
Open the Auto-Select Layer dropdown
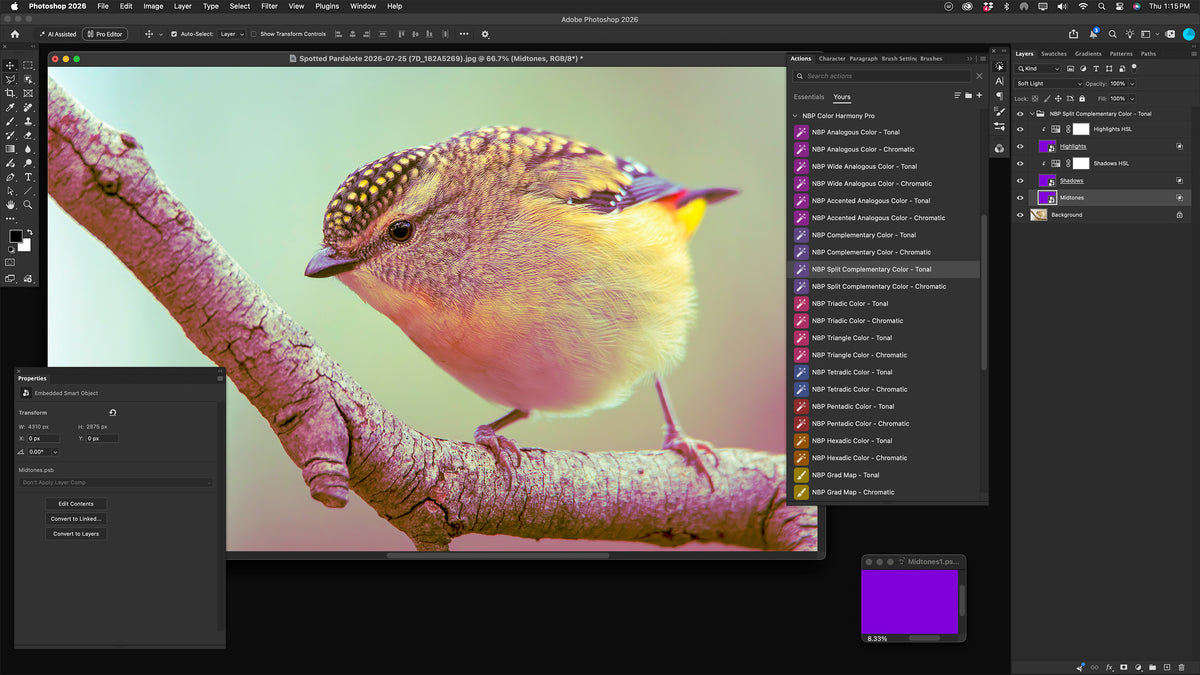click(x=232, y=34)
